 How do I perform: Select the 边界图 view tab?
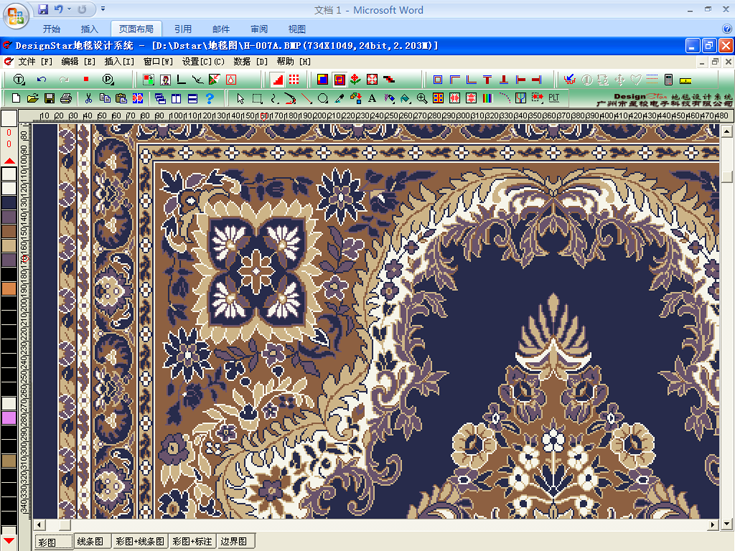point(236,542)
